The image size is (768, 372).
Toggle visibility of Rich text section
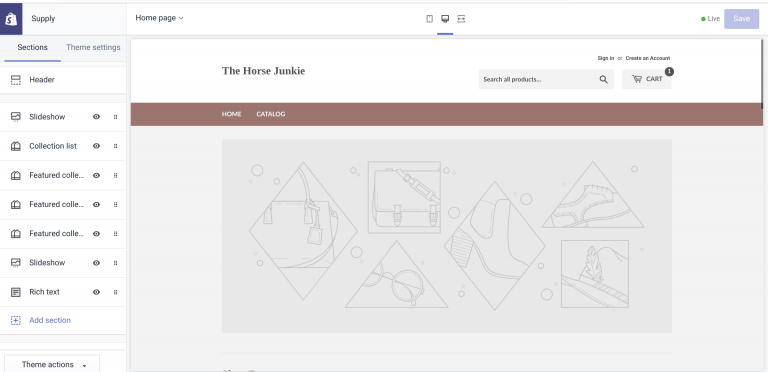click(x=96, y=292)
